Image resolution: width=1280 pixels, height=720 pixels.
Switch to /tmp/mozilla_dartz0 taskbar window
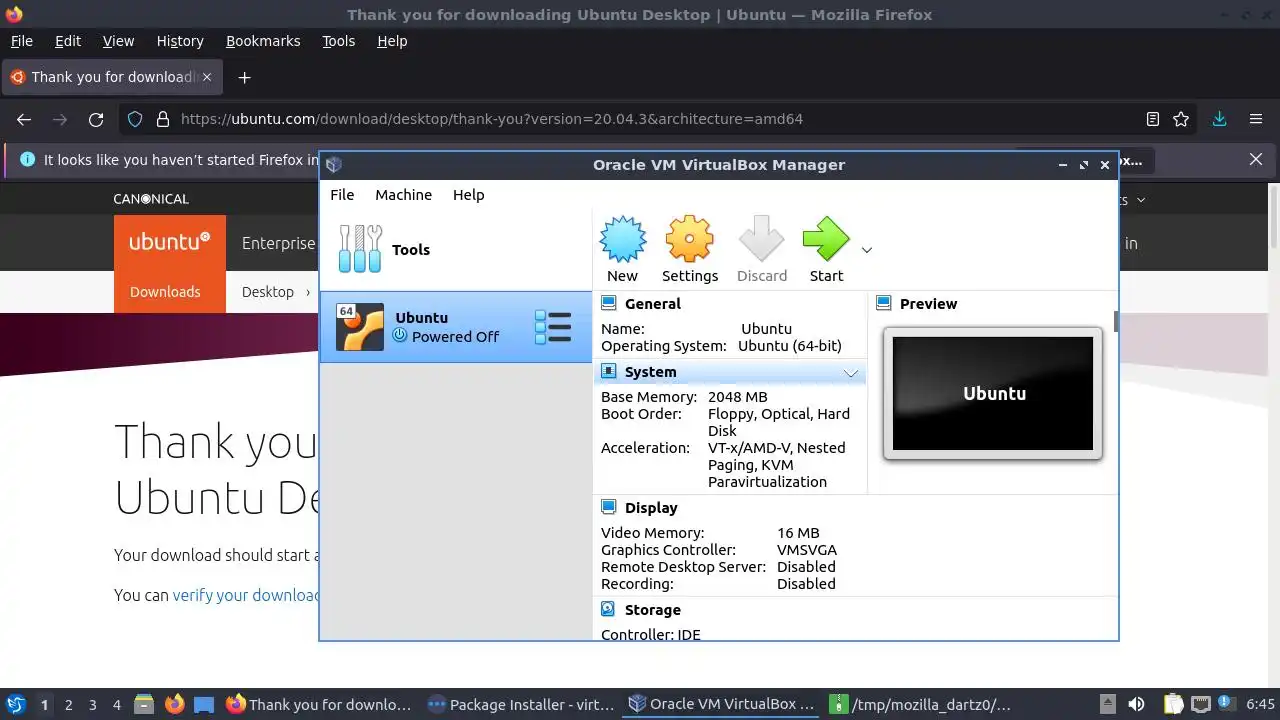tap(921, 704)
